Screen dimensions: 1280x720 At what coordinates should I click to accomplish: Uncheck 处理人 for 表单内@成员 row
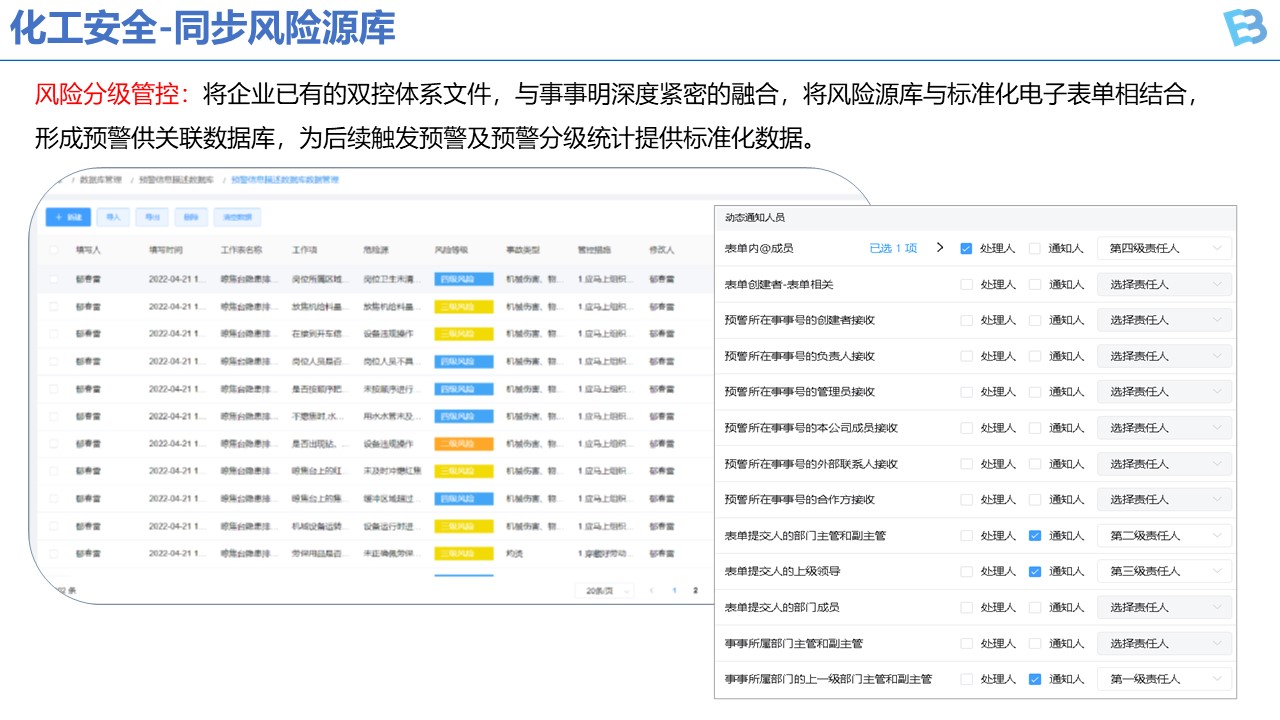pos(966,249)
